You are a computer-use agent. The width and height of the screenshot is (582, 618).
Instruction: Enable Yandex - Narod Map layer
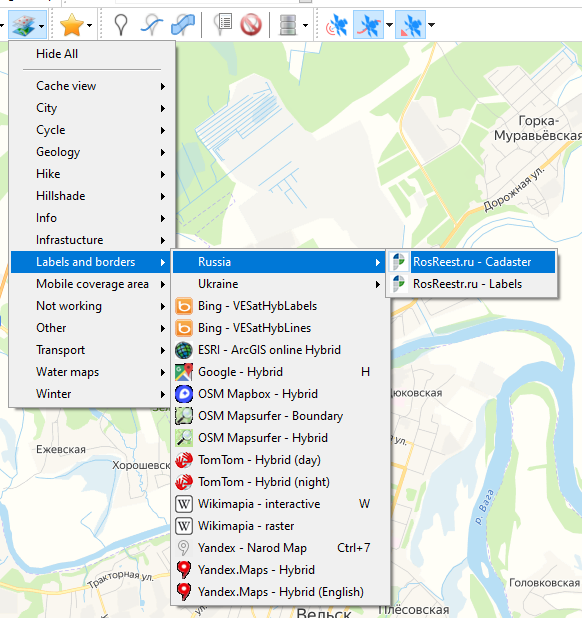point(279,548)
